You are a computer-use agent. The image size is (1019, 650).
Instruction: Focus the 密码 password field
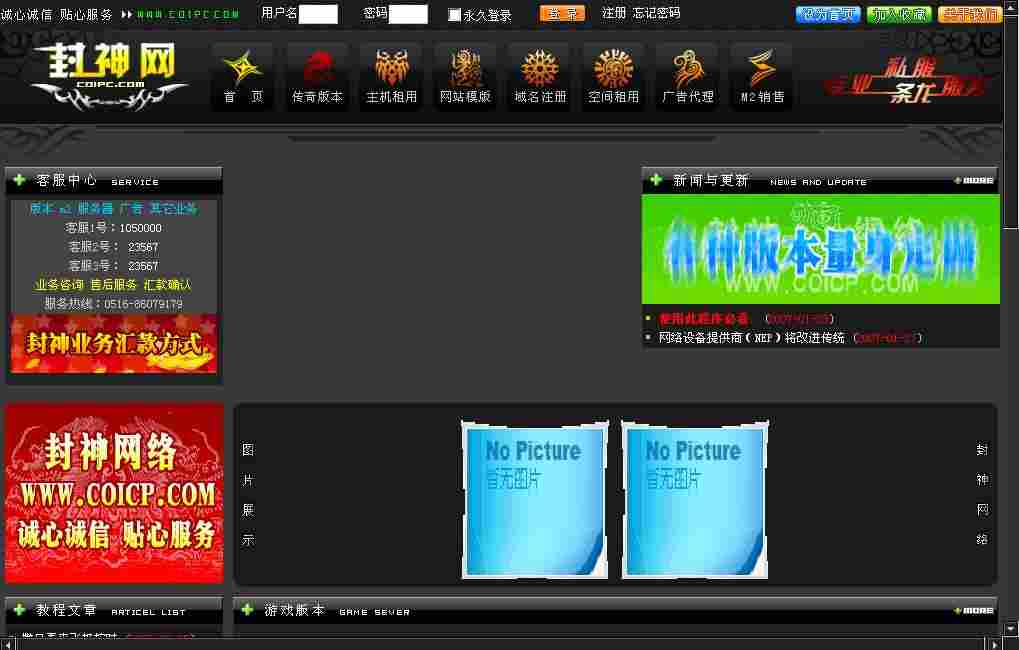click(407, 14)
